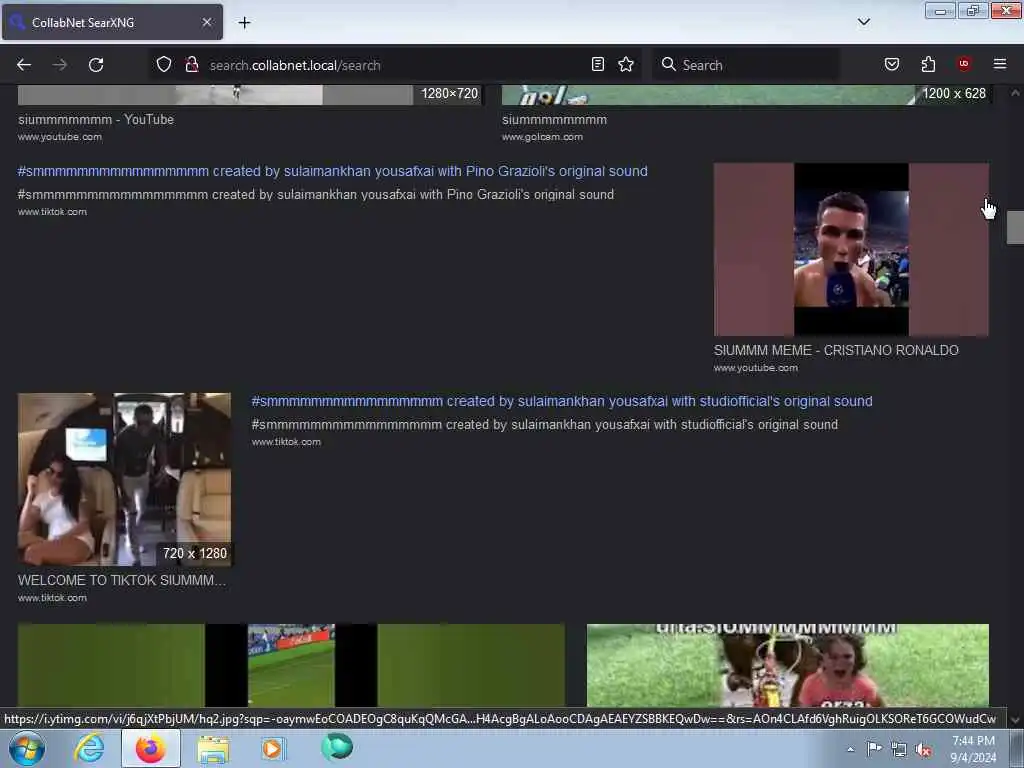Click the forward navigation arrow
This screenshot has height=768, width=1024.
[59, 65]
